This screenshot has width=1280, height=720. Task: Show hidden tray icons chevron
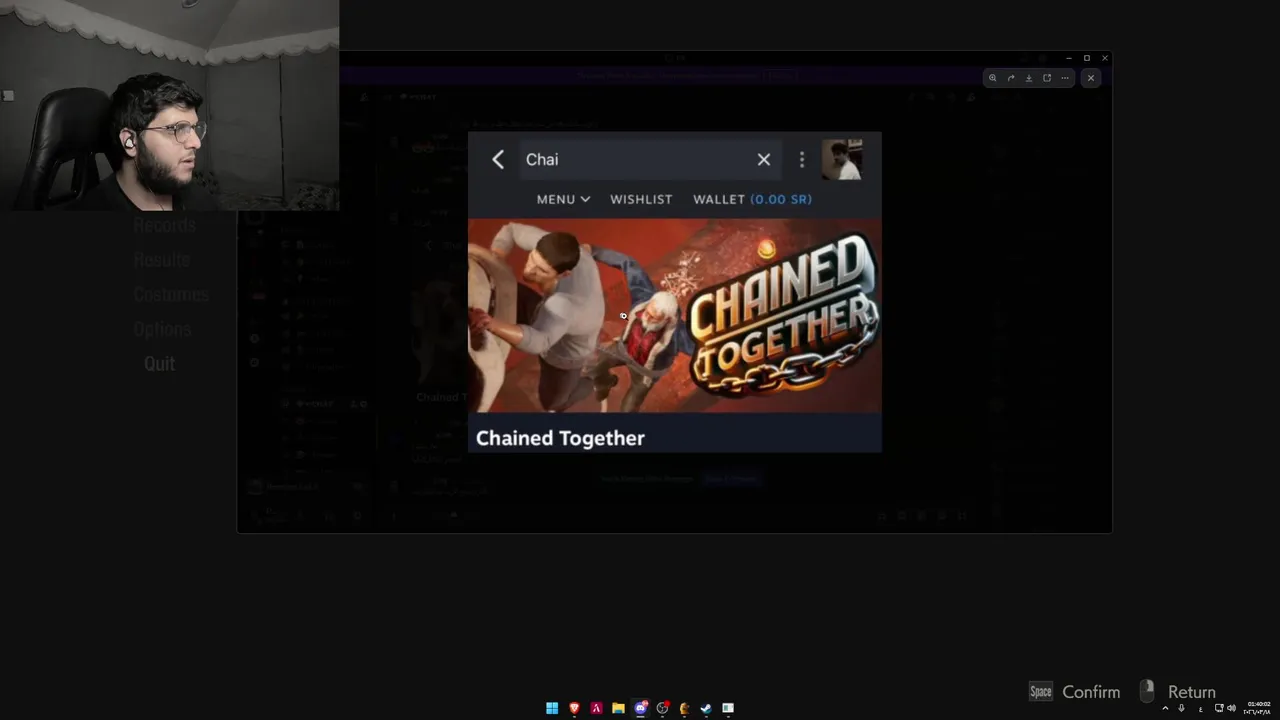pyautogui.click(x=1165, y=708)
